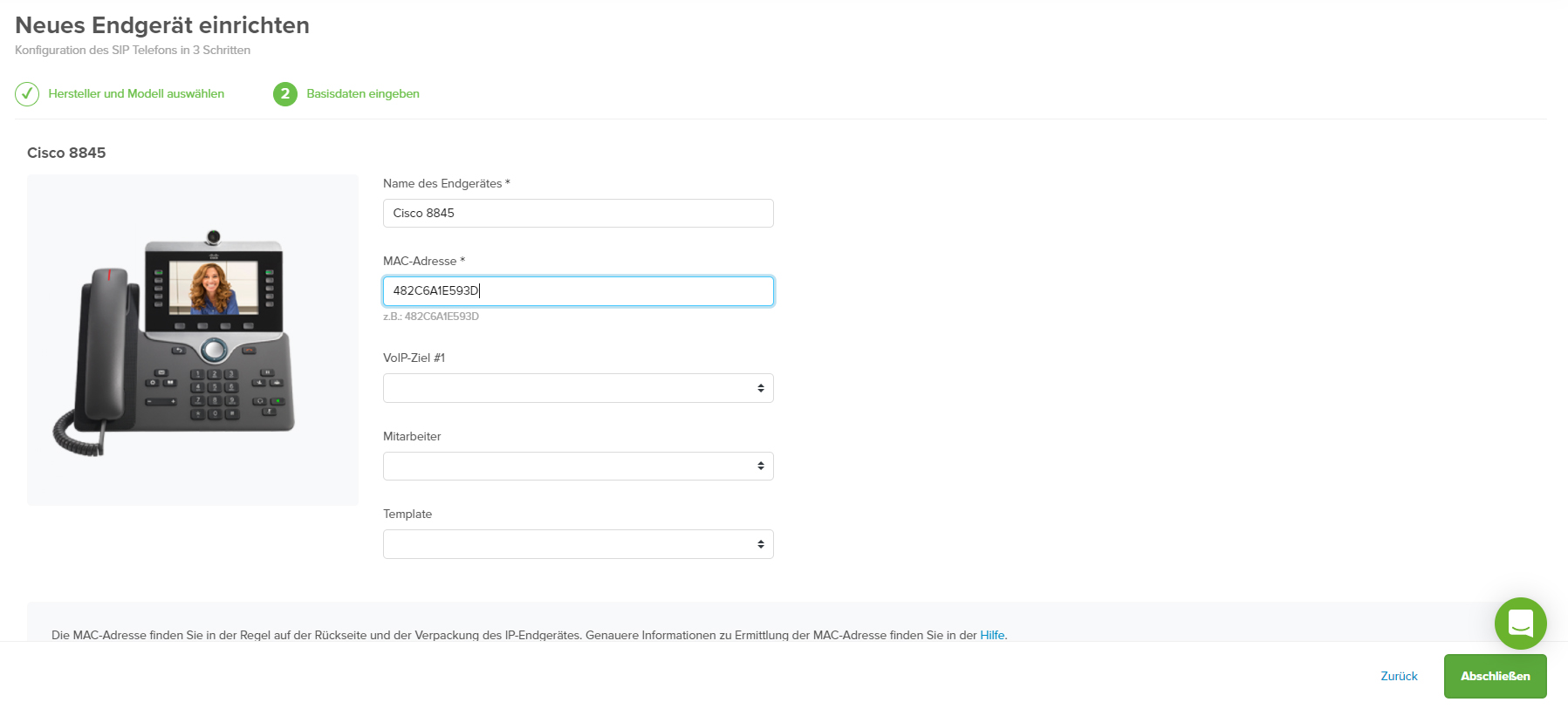Image resolution: width=1568 pixels, height=709 pixels.
Task: Go to Hersteller und Modell auswählen step
Action: tap(136, 93)
